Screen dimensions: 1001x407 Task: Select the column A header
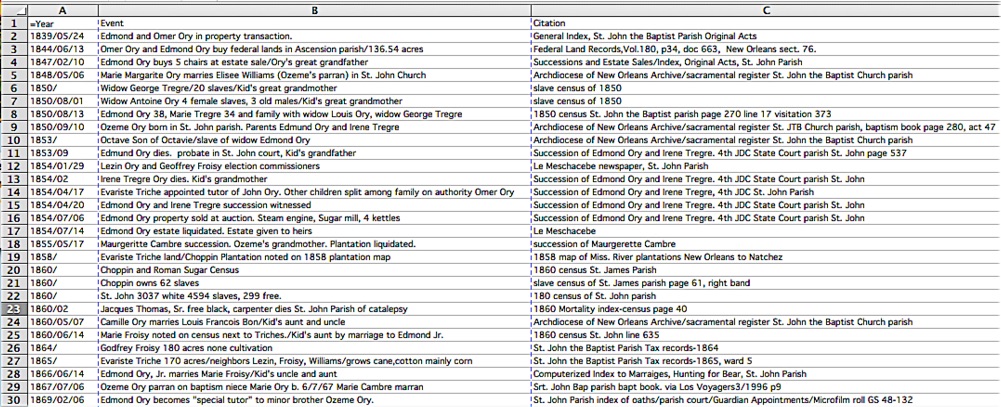62,8
